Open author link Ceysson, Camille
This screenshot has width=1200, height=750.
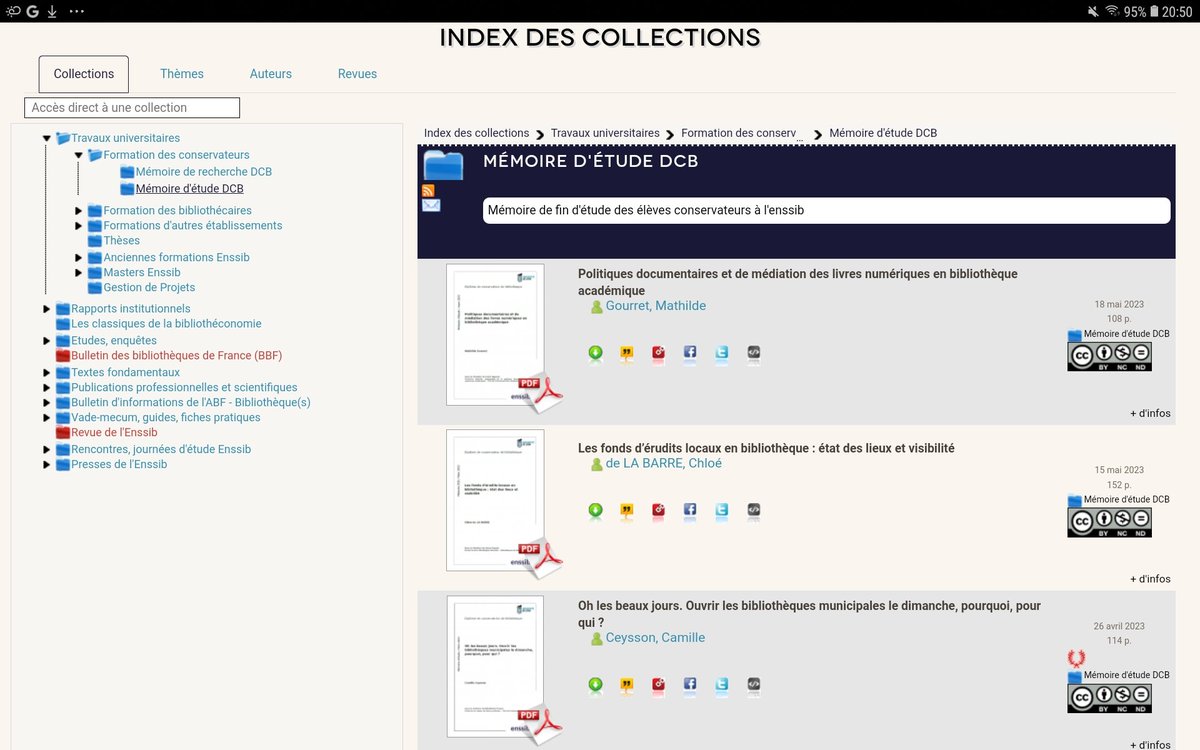pos(655,638)
